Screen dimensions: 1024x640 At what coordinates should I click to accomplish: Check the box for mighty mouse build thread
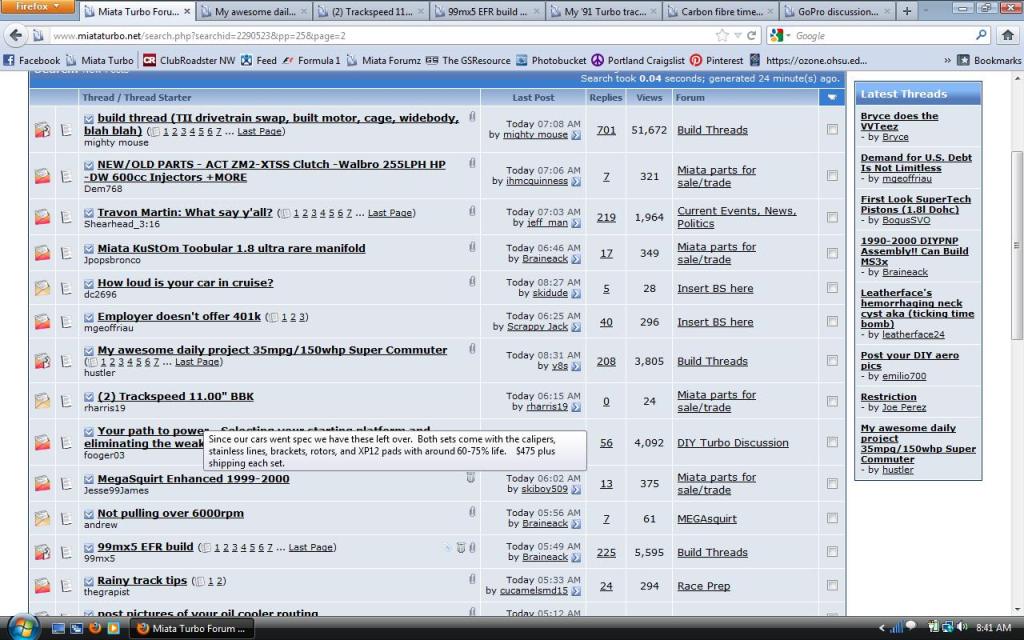point(832,129)
